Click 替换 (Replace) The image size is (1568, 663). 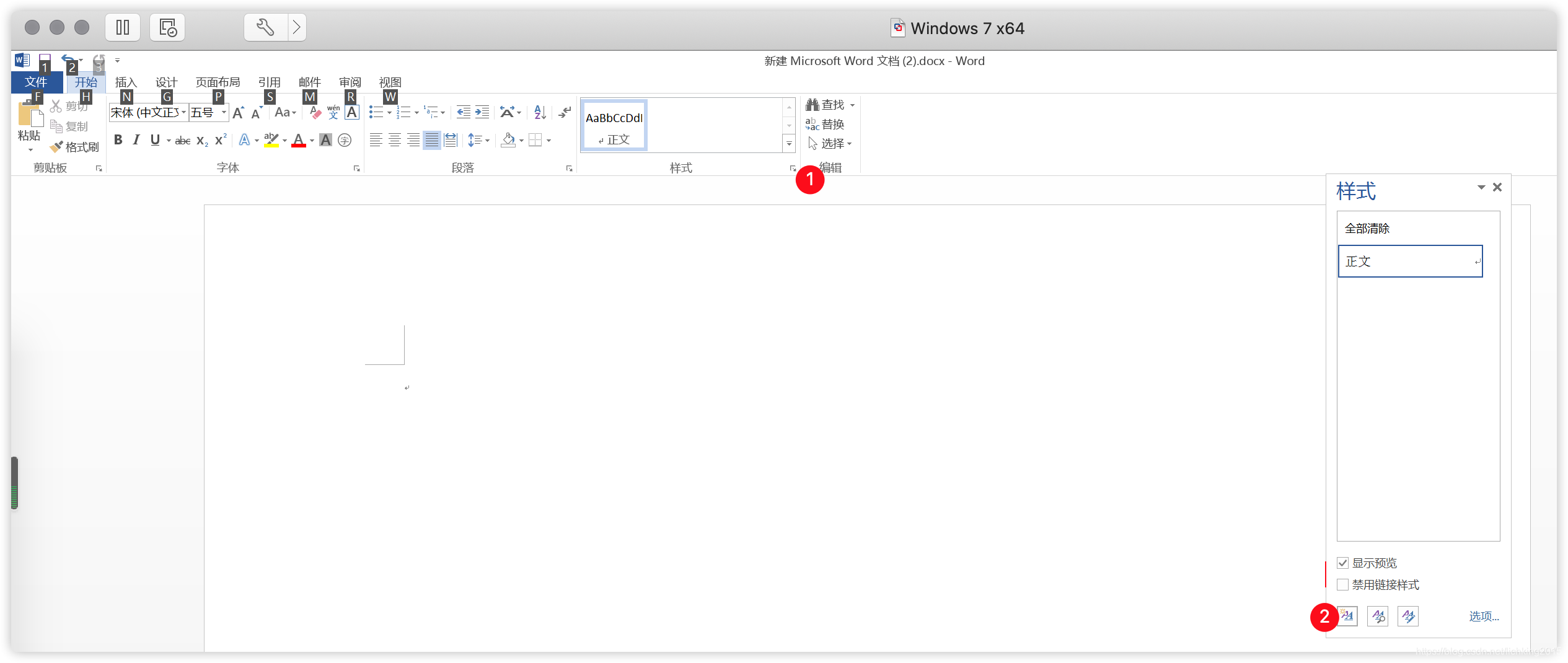(x=826, y=125)
